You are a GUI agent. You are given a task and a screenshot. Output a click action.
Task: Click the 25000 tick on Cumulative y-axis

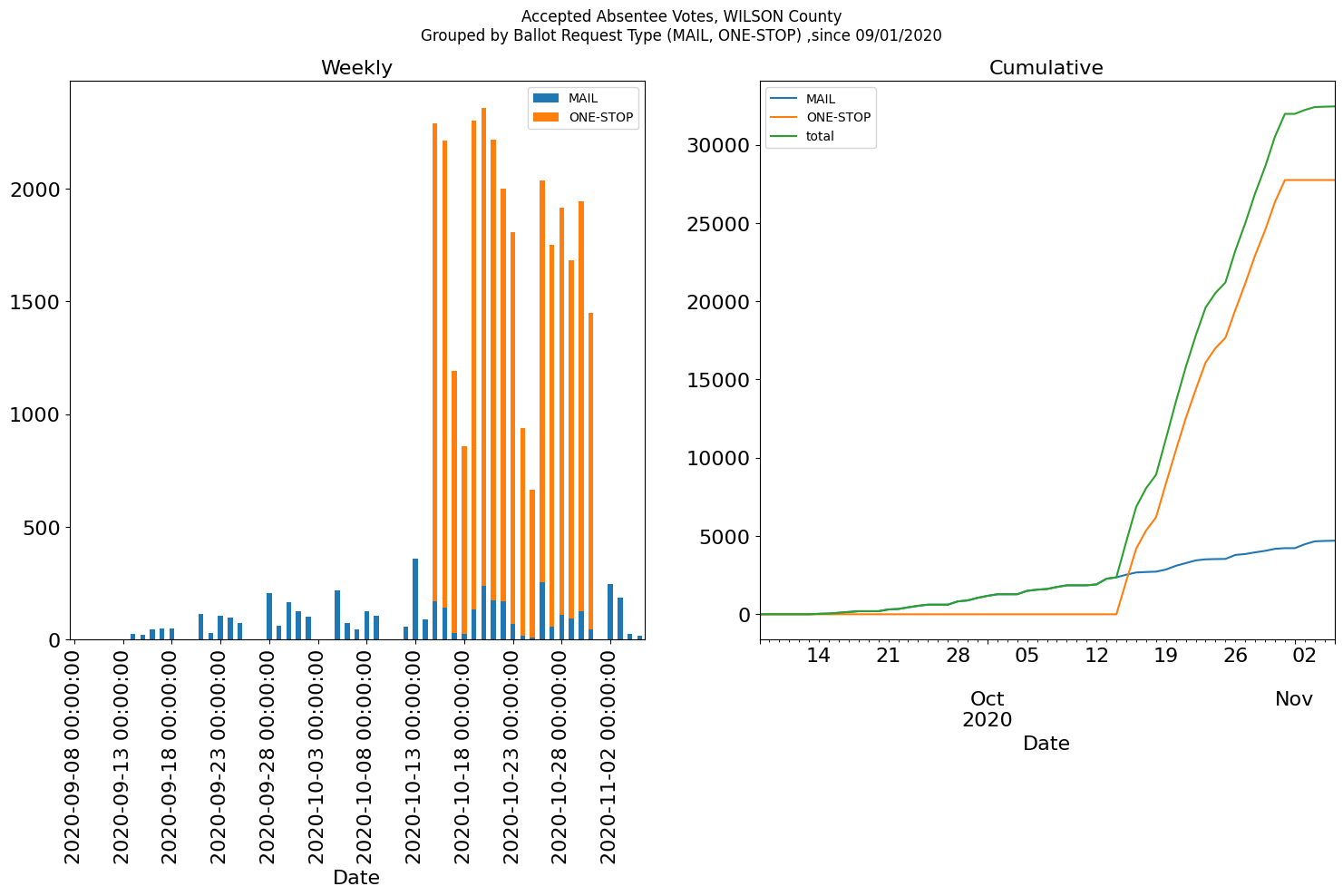[717, 224]
